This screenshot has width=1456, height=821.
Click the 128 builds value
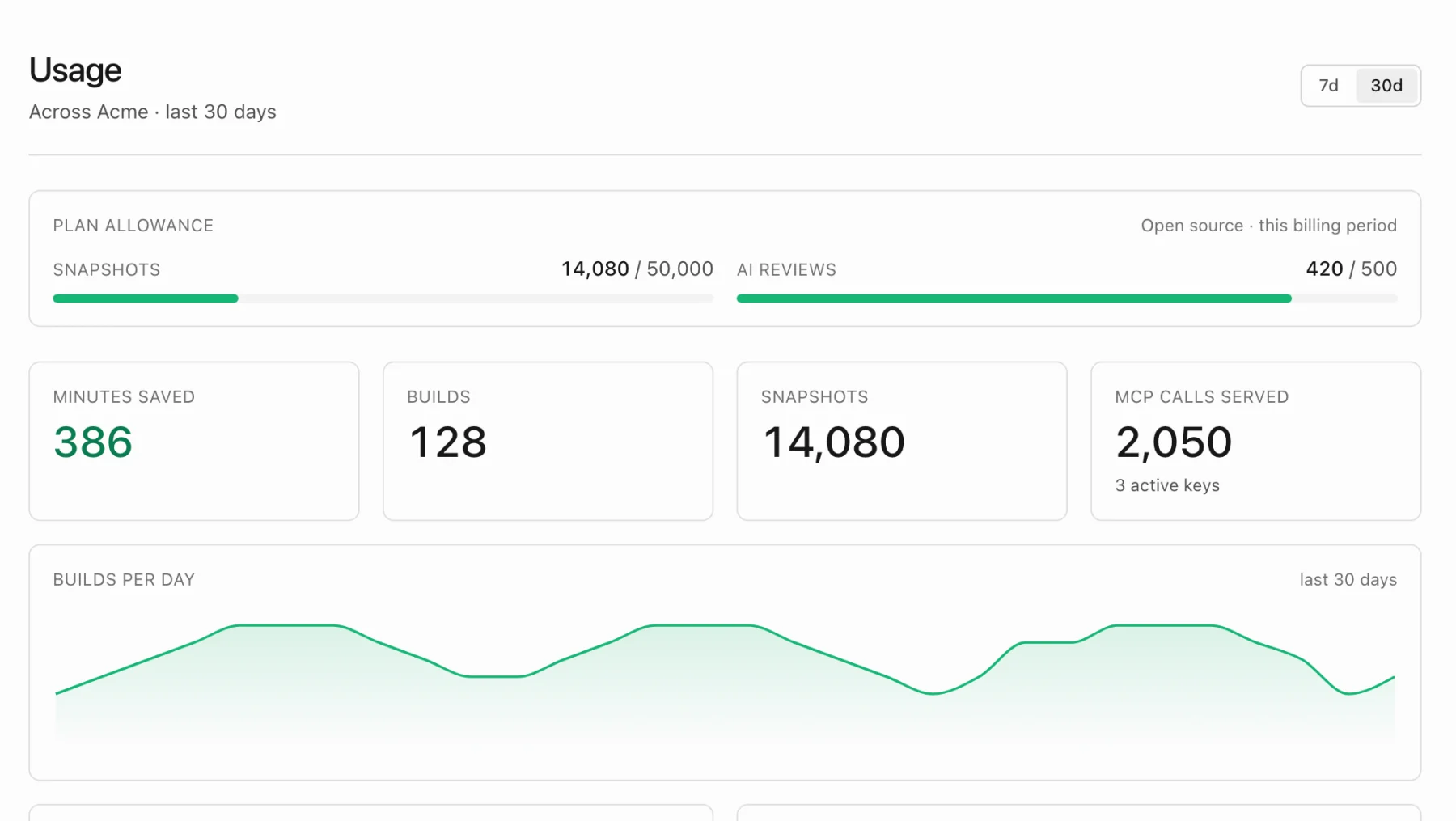[x=448, y=442]
